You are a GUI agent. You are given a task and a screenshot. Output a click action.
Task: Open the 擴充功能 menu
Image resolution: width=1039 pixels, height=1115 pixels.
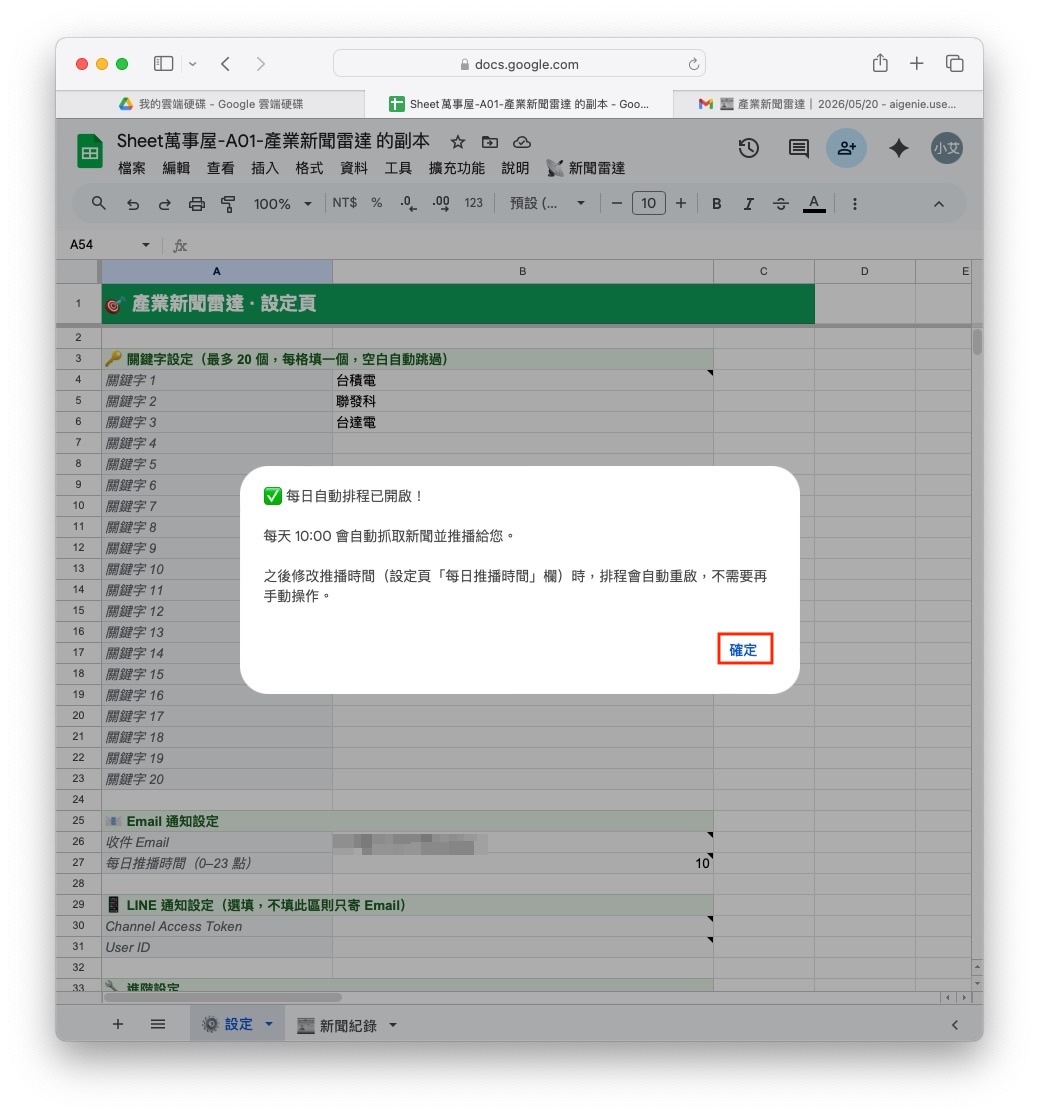point(457,168)
